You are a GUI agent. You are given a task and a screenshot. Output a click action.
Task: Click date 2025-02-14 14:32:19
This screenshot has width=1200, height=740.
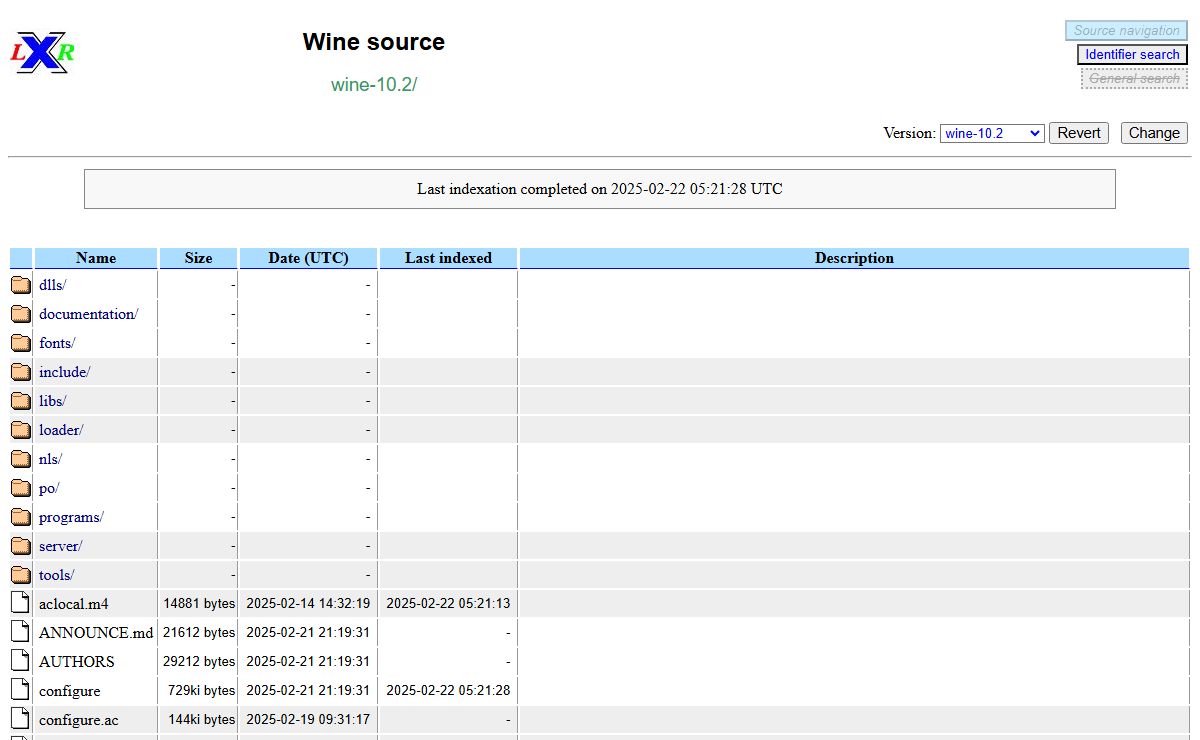(308, 604)
